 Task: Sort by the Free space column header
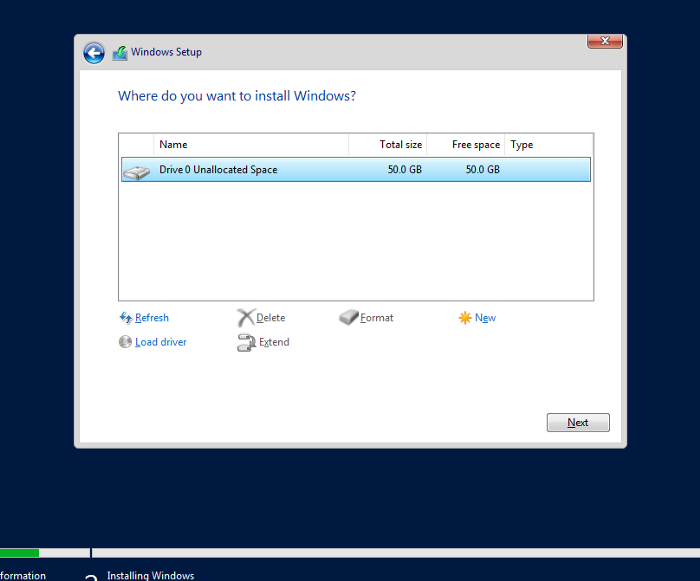tap(466, 145)
